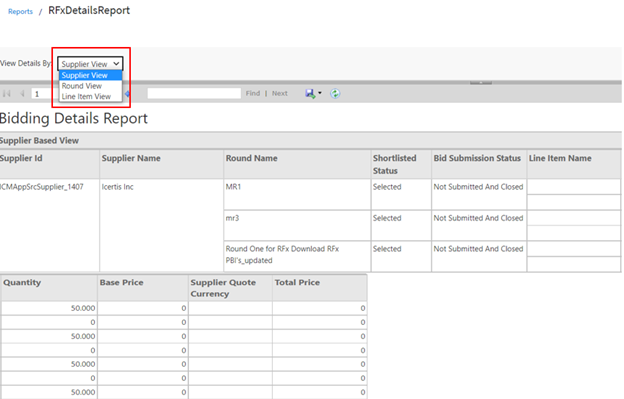Refresh the report with green icon

click(335, 93)
